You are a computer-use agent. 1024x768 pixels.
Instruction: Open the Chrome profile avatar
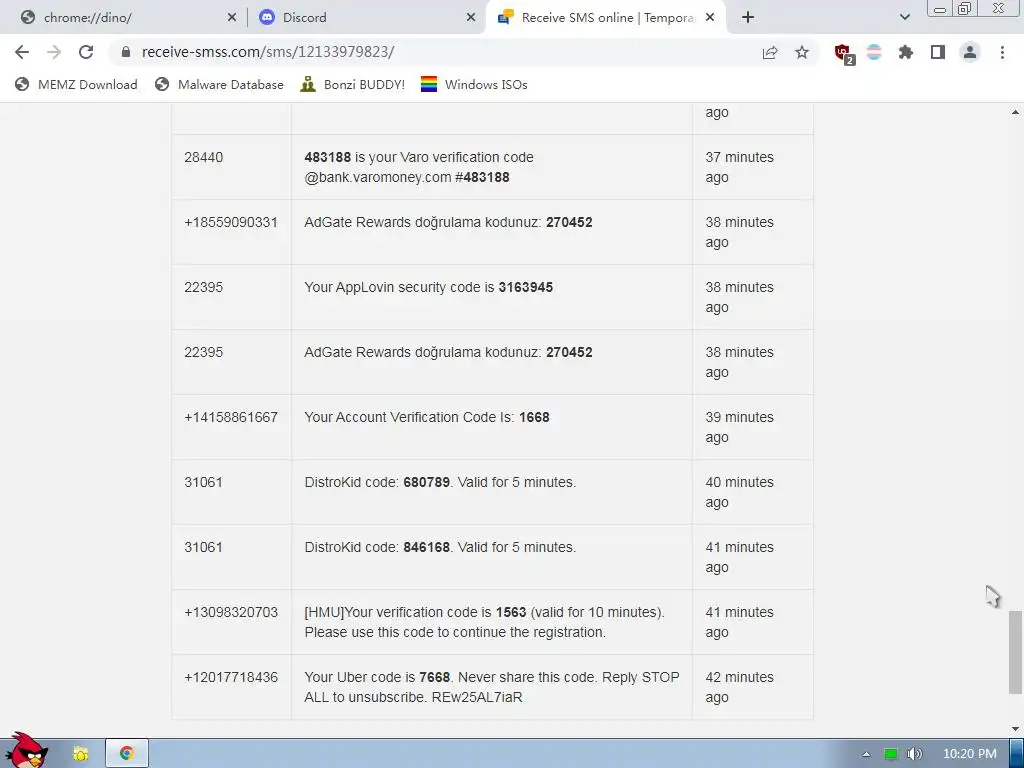970,52
